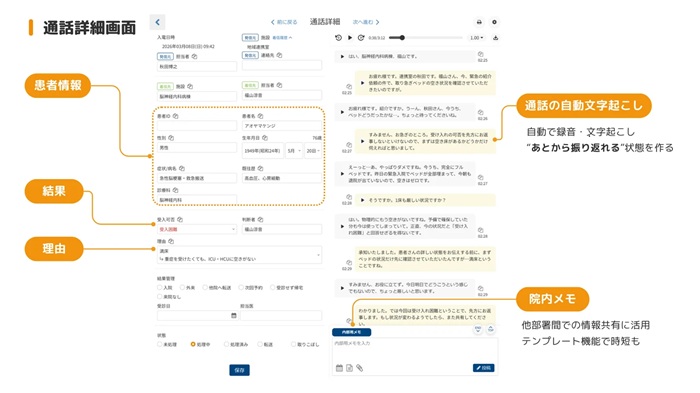Click the 内部用メモを入力 text area

(415, 350)
